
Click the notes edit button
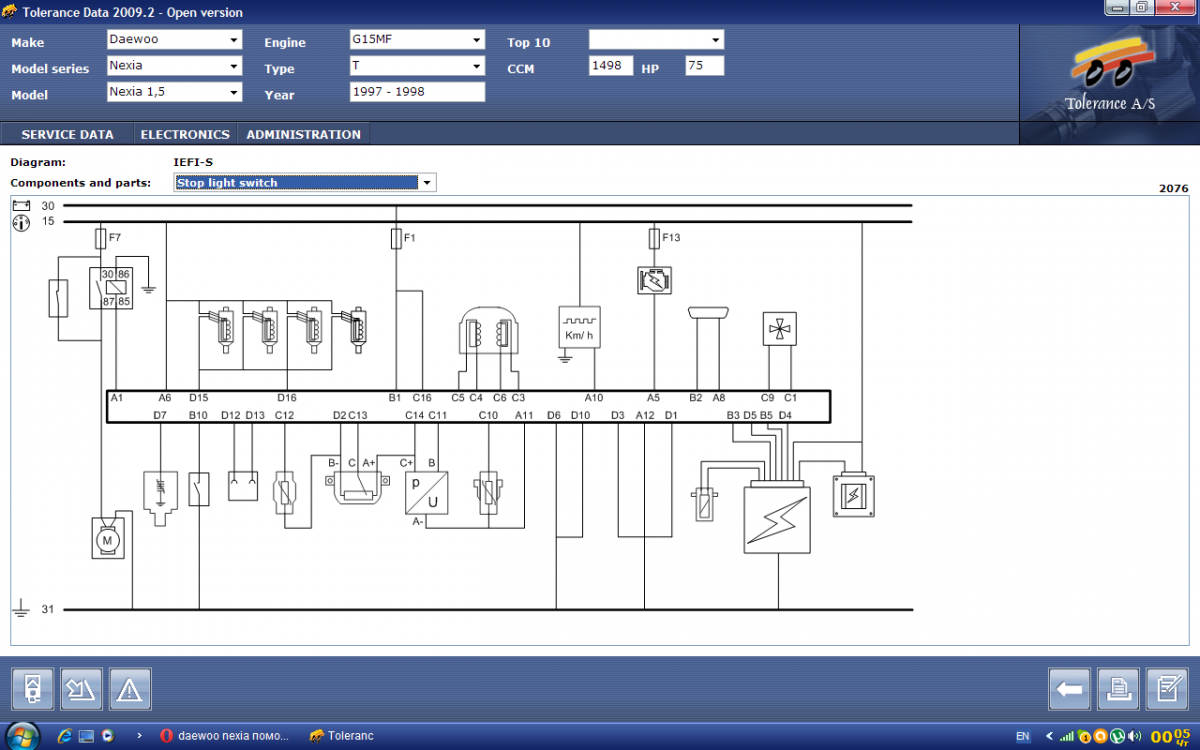(x=1167, y=688)
